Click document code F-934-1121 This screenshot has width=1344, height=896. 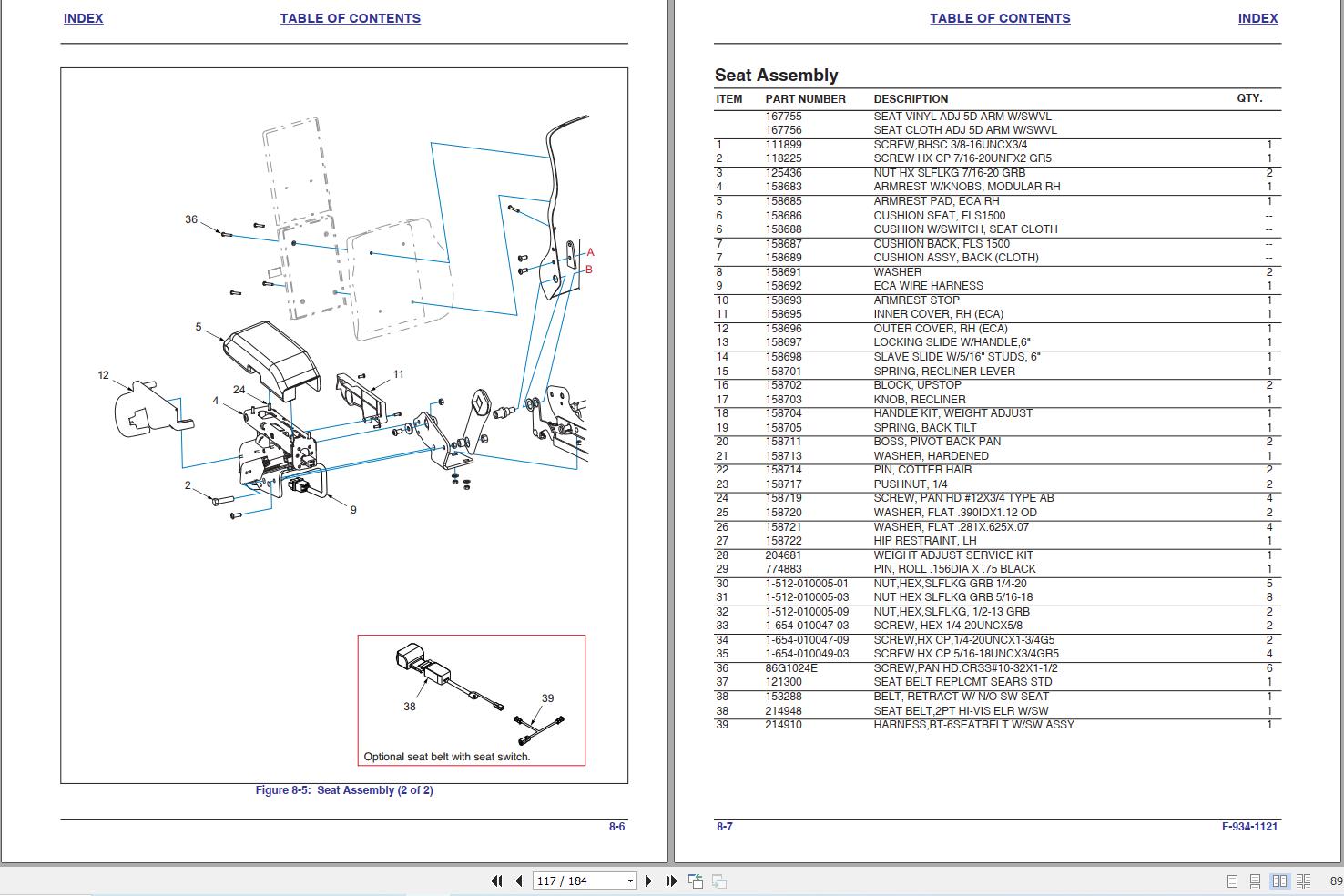point(1249,827)
